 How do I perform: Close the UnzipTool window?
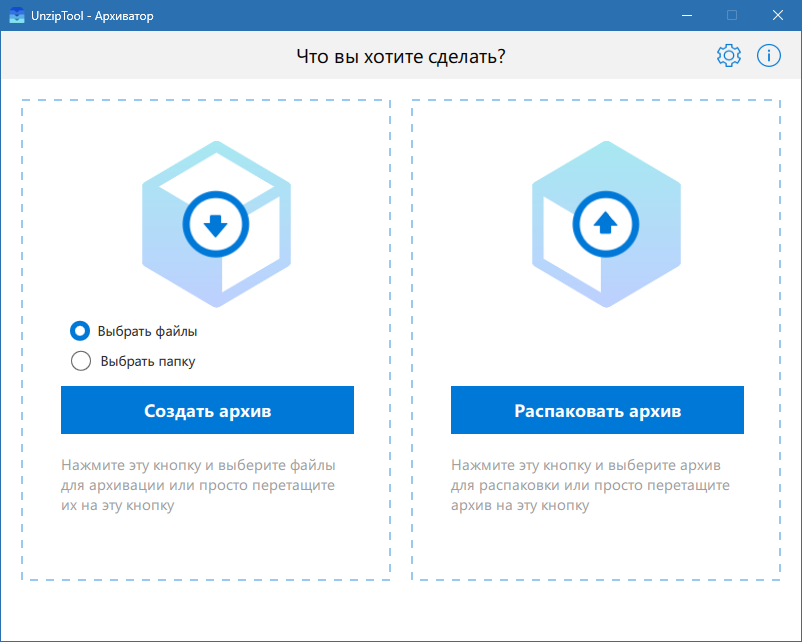pos(777,15)
